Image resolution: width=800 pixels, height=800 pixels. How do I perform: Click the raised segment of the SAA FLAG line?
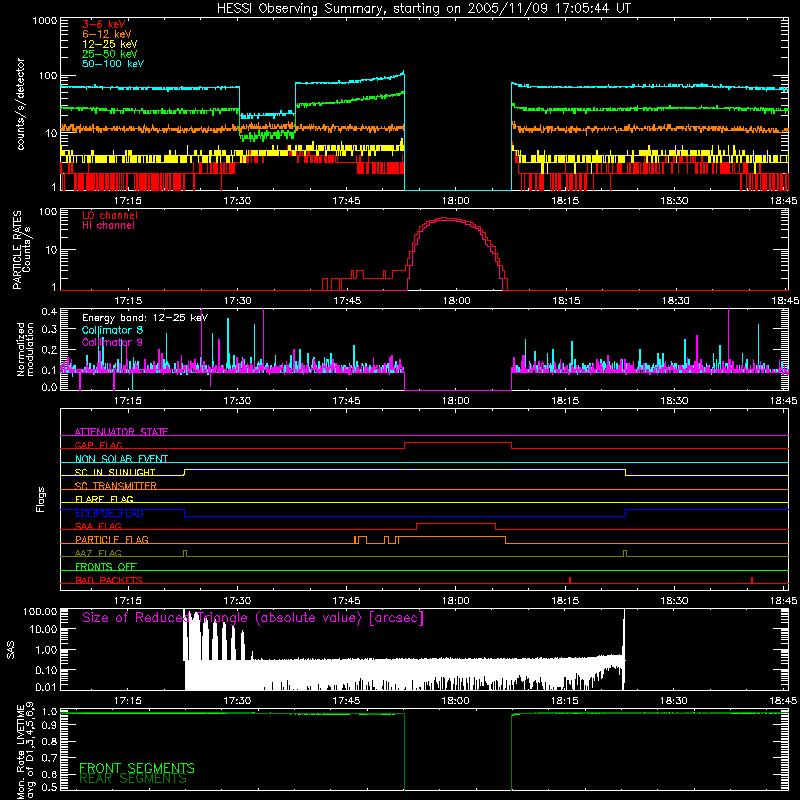[x=456, y=523]
